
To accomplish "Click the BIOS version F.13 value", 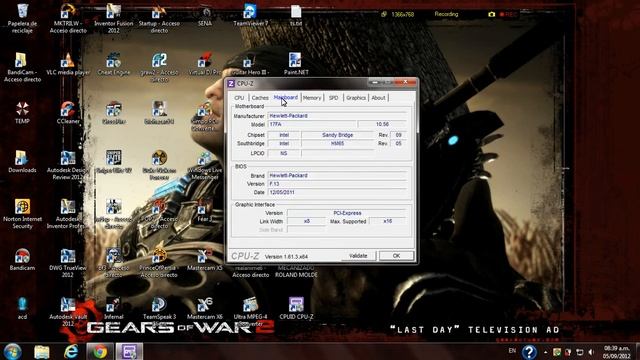I will click(337, 184).
